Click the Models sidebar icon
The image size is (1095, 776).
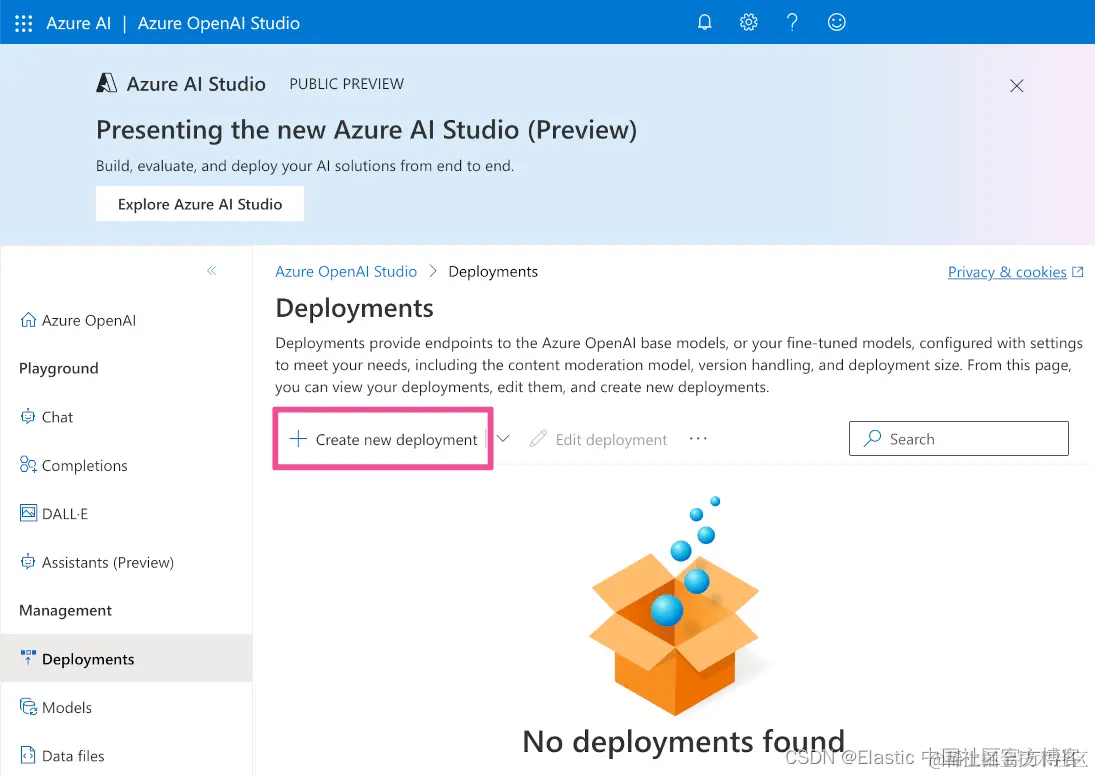28,707
